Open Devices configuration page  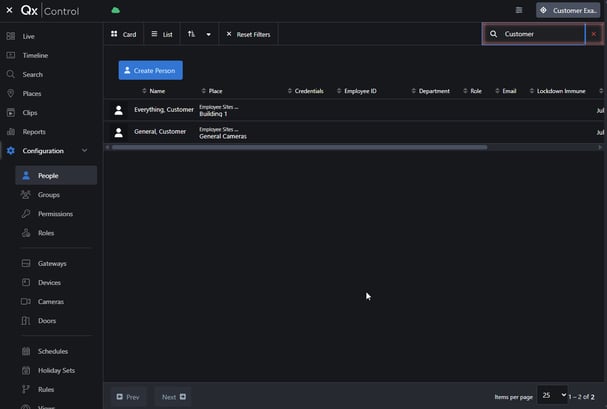point(49,282)
